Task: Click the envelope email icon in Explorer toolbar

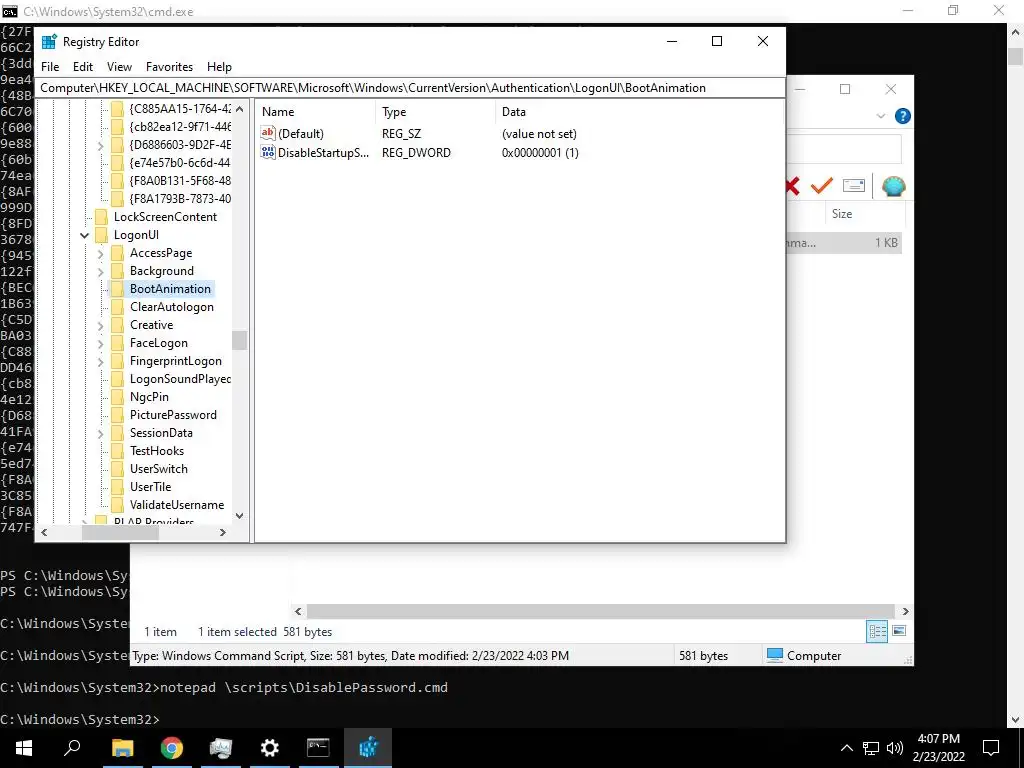Action: [x=854, y=186]
